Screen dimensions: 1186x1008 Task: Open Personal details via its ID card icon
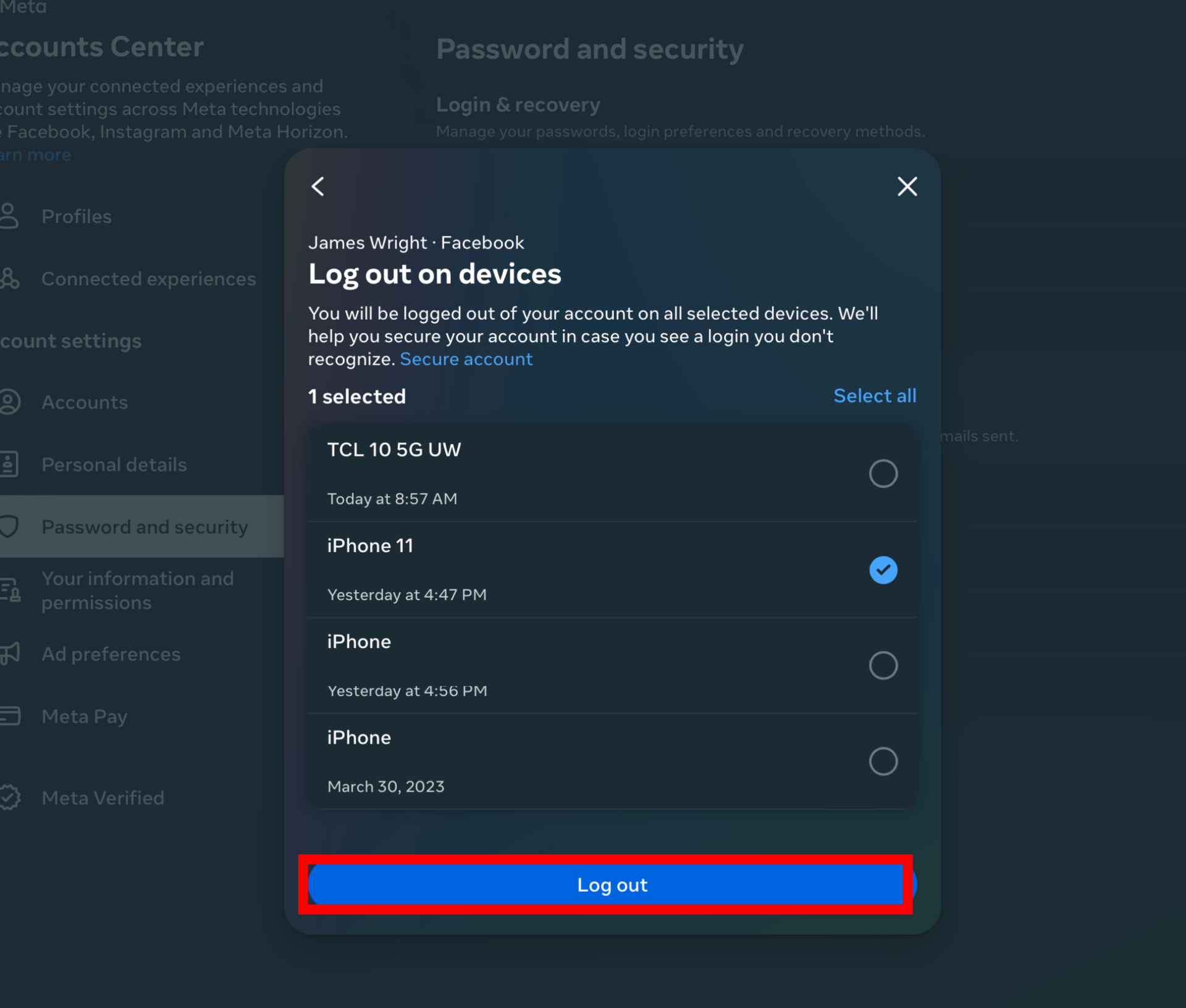point(9,464)
